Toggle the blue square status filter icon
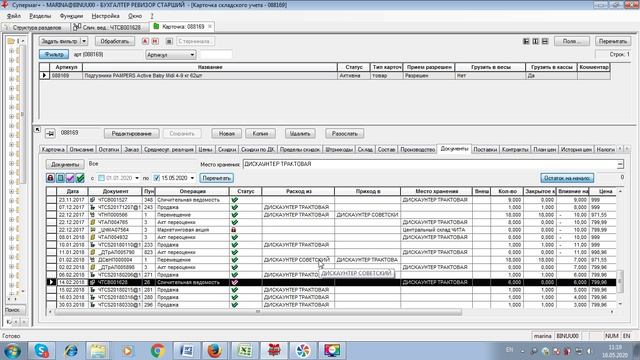Viewport: 640px width, 360px height. [60, 178]
